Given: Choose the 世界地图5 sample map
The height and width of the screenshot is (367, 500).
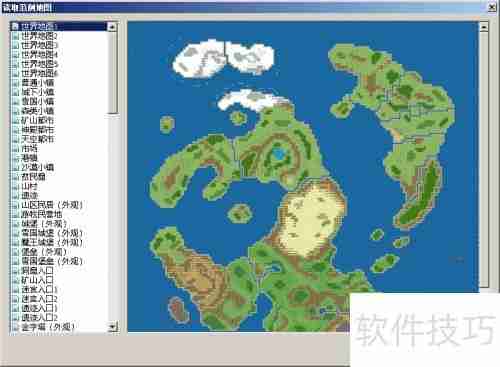Looking at the screenshot, I should point(39,64).
